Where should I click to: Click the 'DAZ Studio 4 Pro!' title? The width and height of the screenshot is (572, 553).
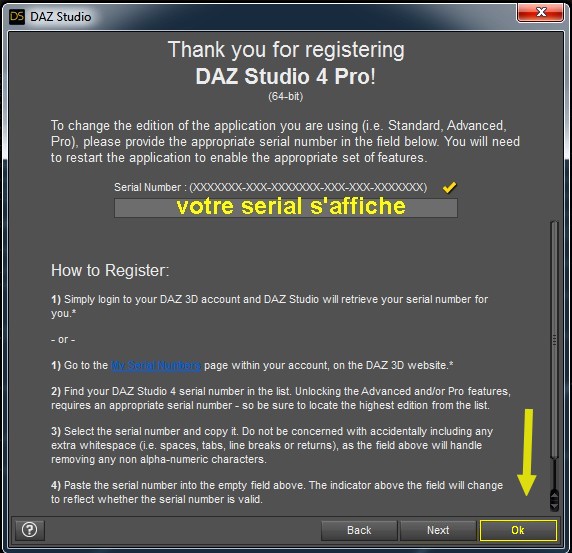point(285,76)
